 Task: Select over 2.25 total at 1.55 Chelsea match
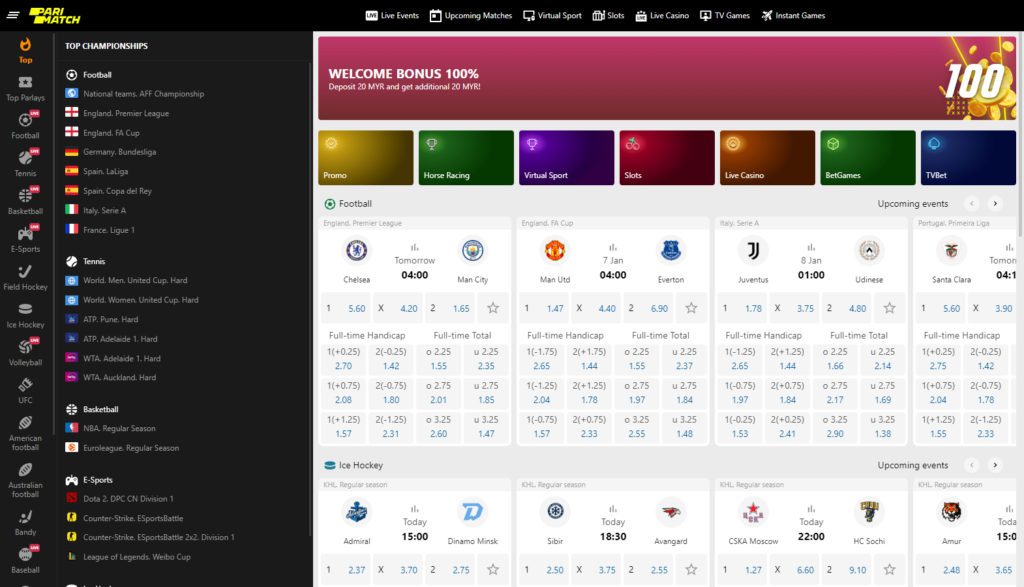click(x=439, y=358)
